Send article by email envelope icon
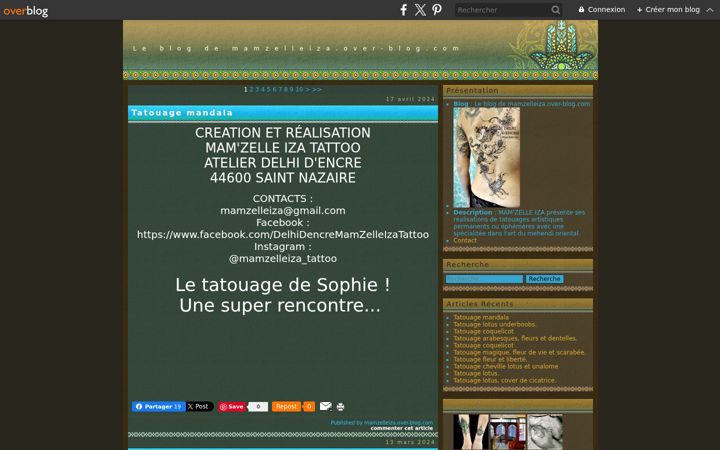This screenshot has width=720, height=450. point(326,406)
